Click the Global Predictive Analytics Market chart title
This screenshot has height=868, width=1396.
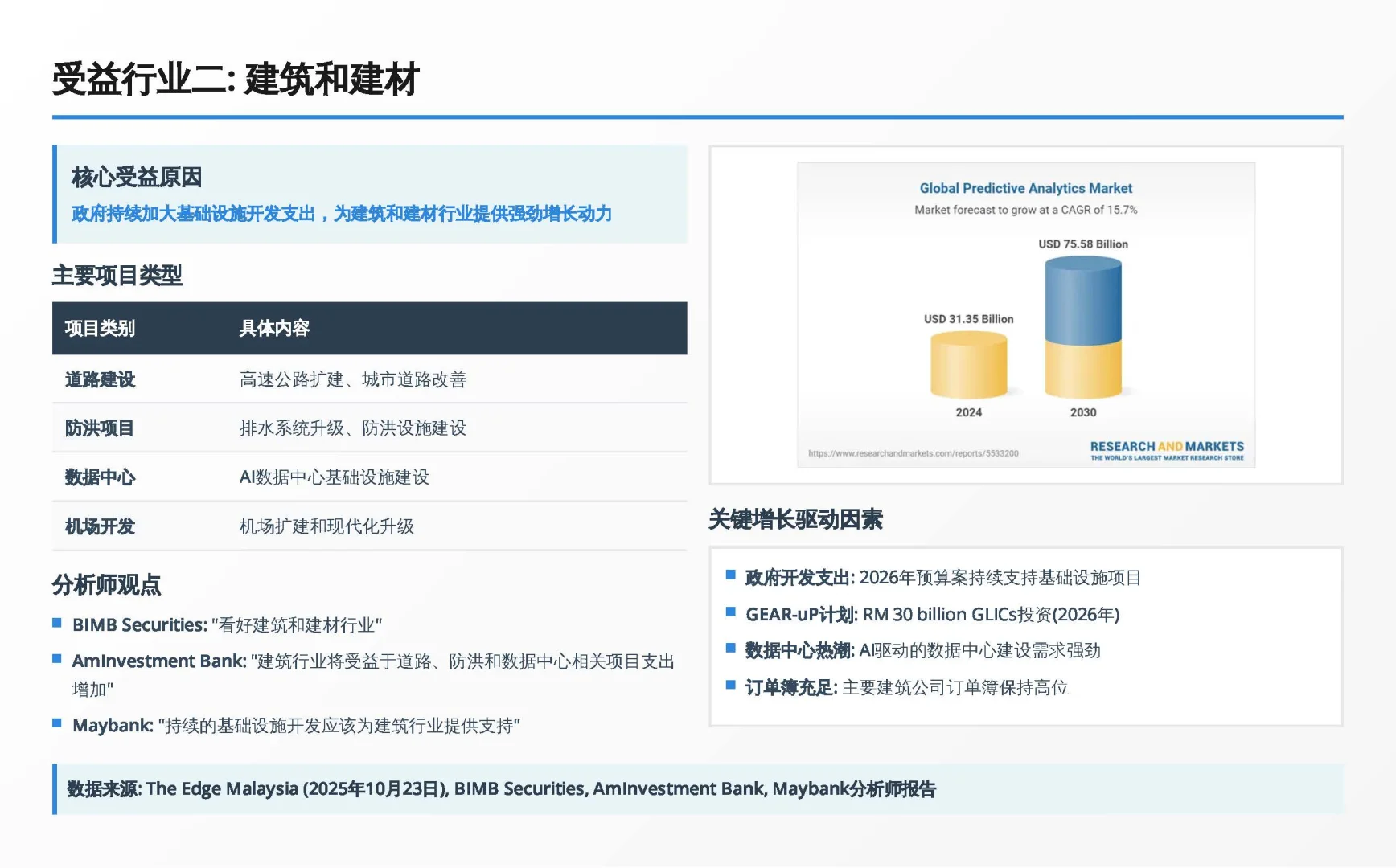pyautogui.click(x=1026, y=188)
